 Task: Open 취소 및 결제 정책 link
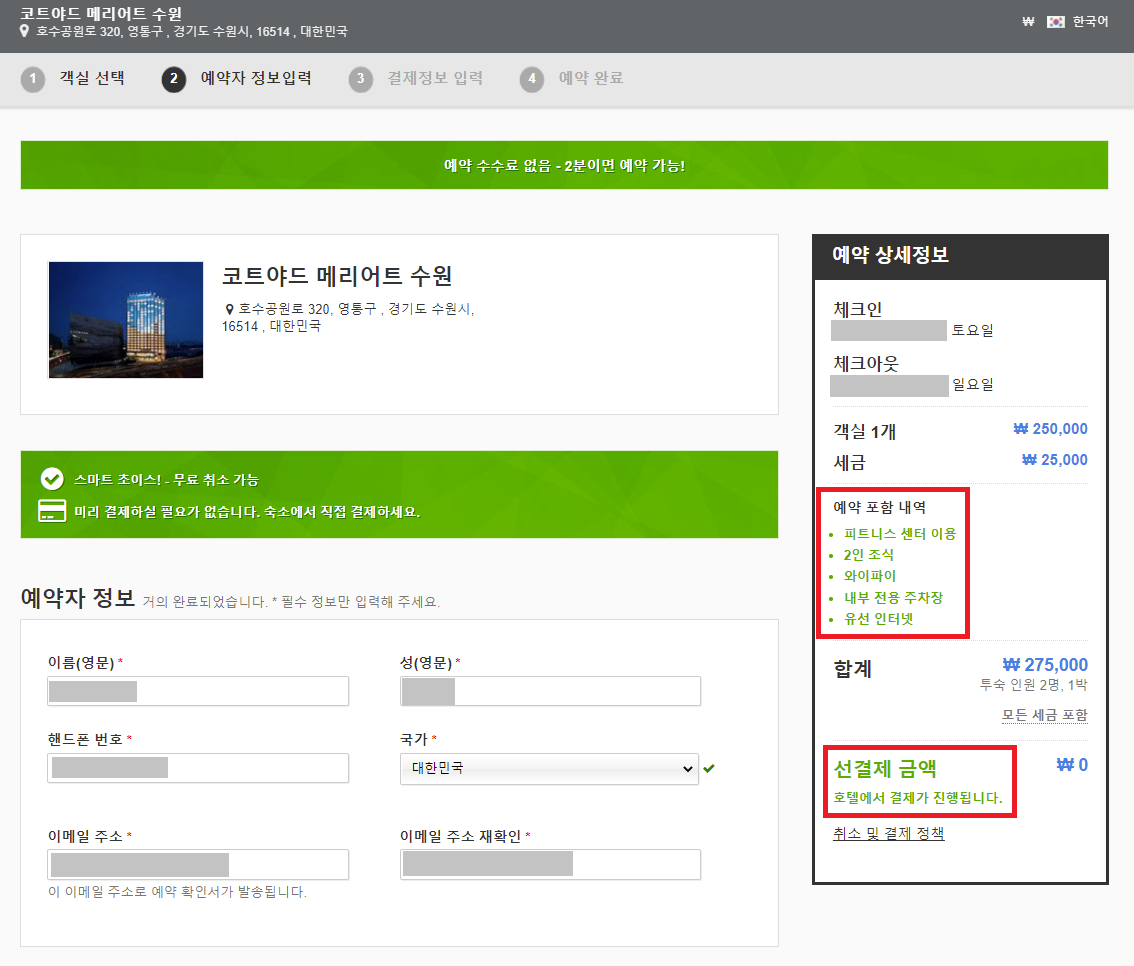[888, 834]
